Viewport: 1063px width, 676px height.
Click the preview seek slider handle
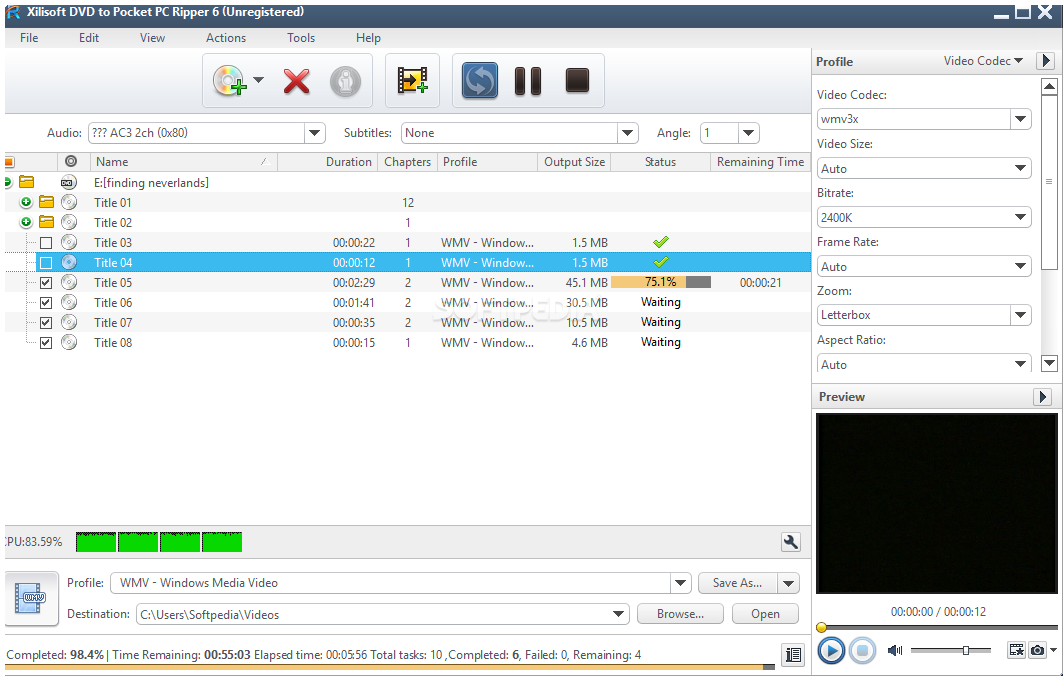coord(822,628)
